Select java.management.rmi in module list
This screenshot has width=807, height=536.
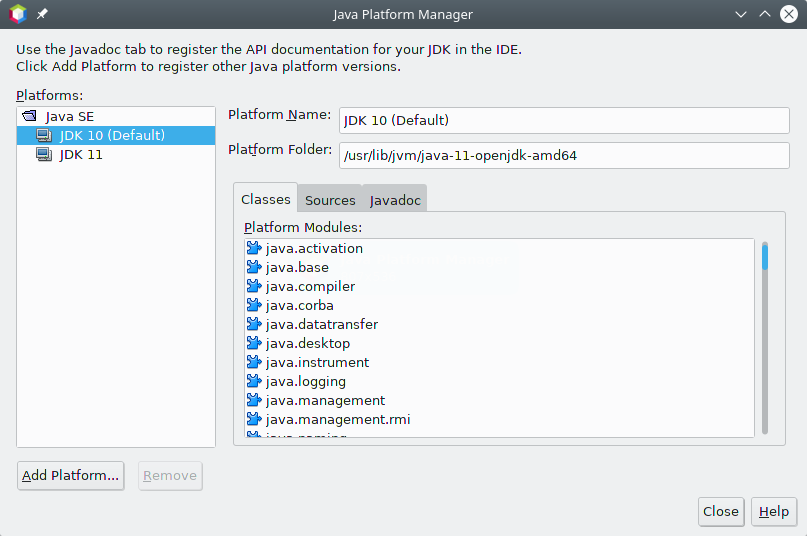tap(499, 420)
